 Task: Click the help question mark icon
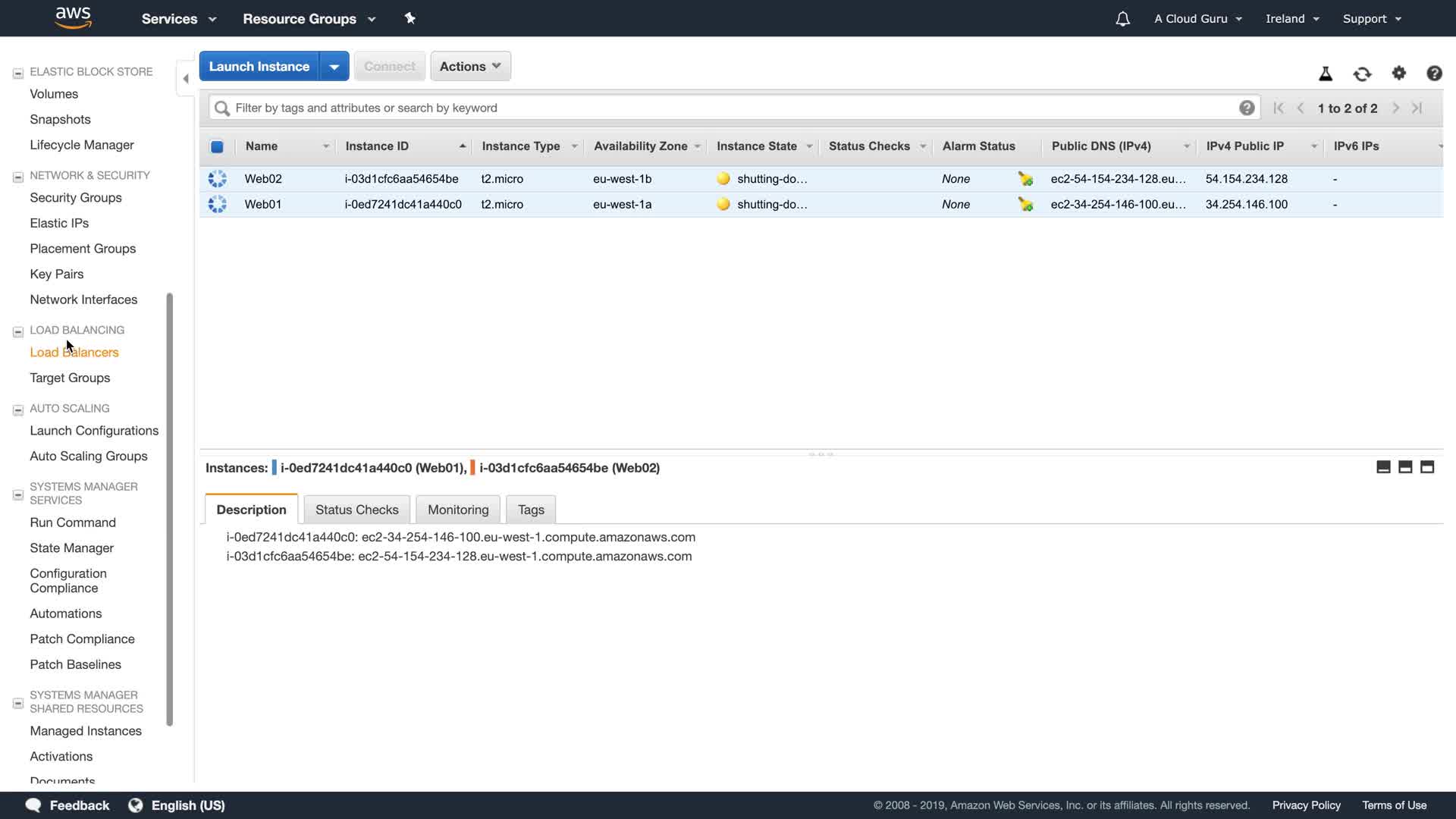[x=1433, y=74]
